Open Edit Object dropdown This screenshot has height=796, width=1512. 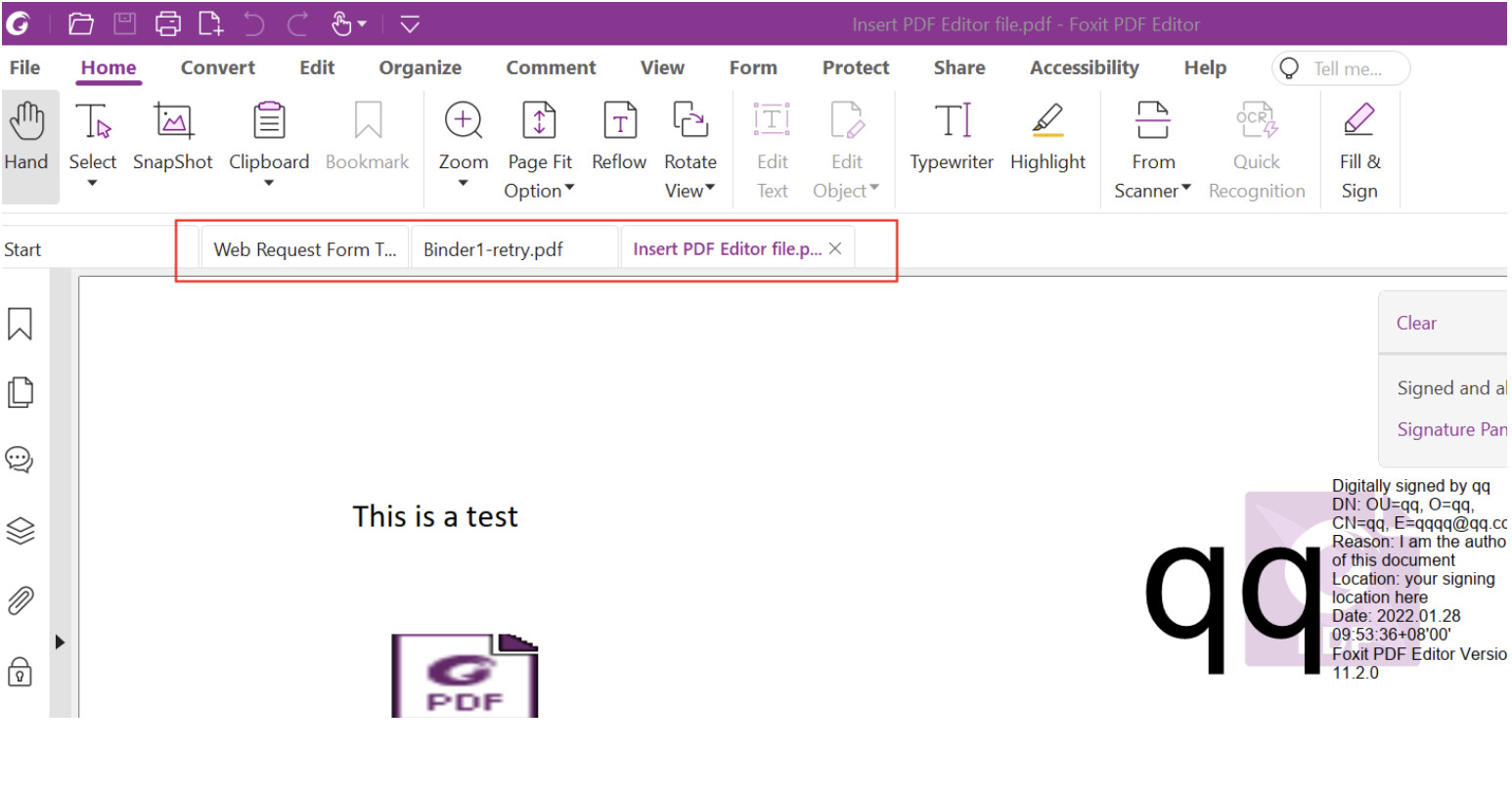[x=847, y=150]
